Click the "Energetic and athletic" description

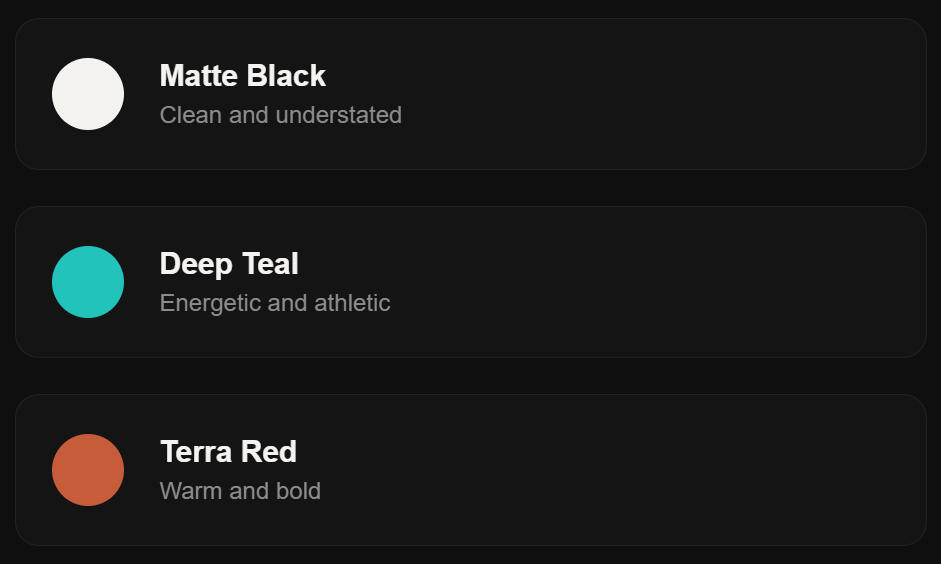pyautogui.click(x=275, y=303)
